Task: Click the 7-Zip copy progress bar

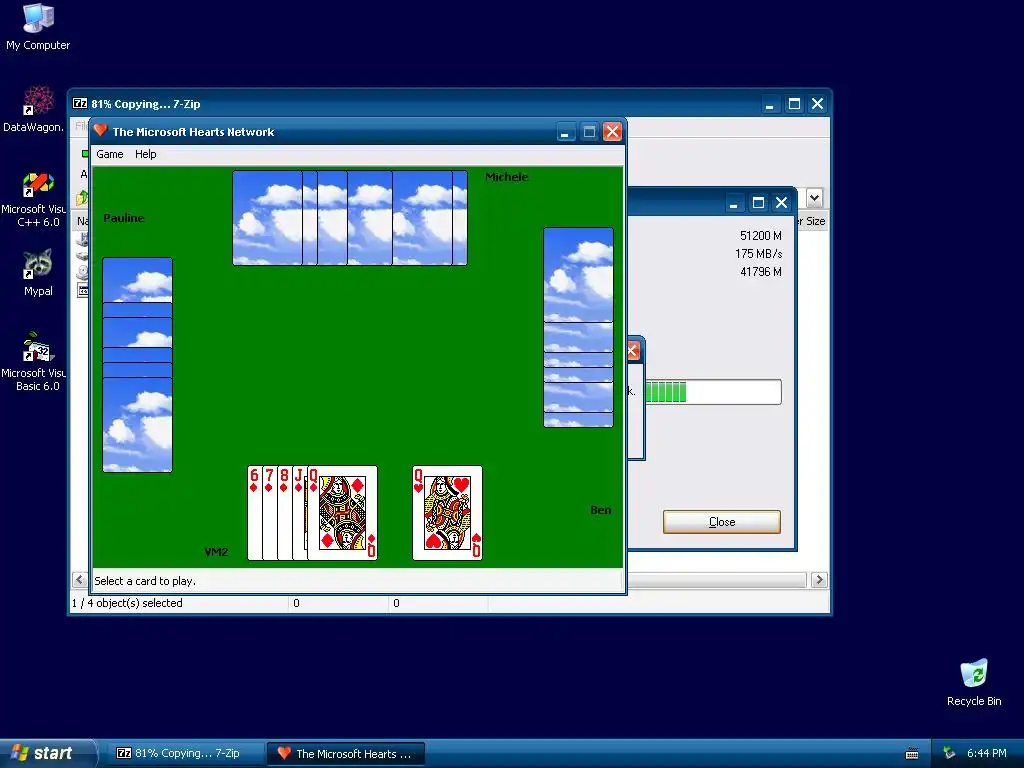Action: pyautogui.click(x=713, y=392)
